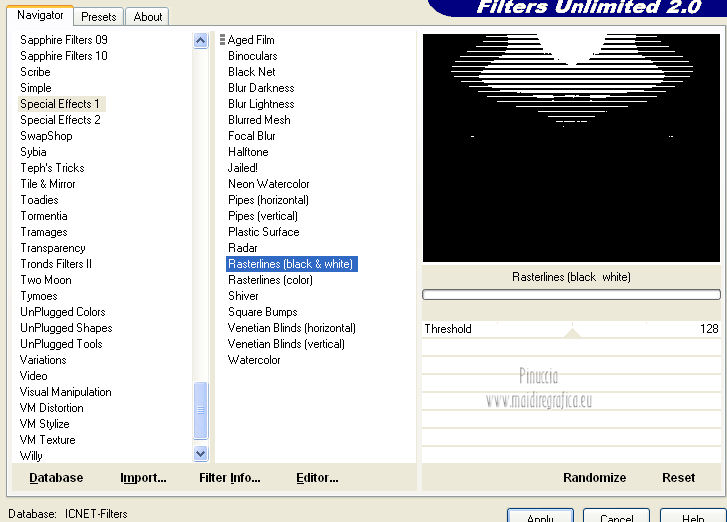Open the Presets tab
727x522 pixels.
tap(98, 17)
